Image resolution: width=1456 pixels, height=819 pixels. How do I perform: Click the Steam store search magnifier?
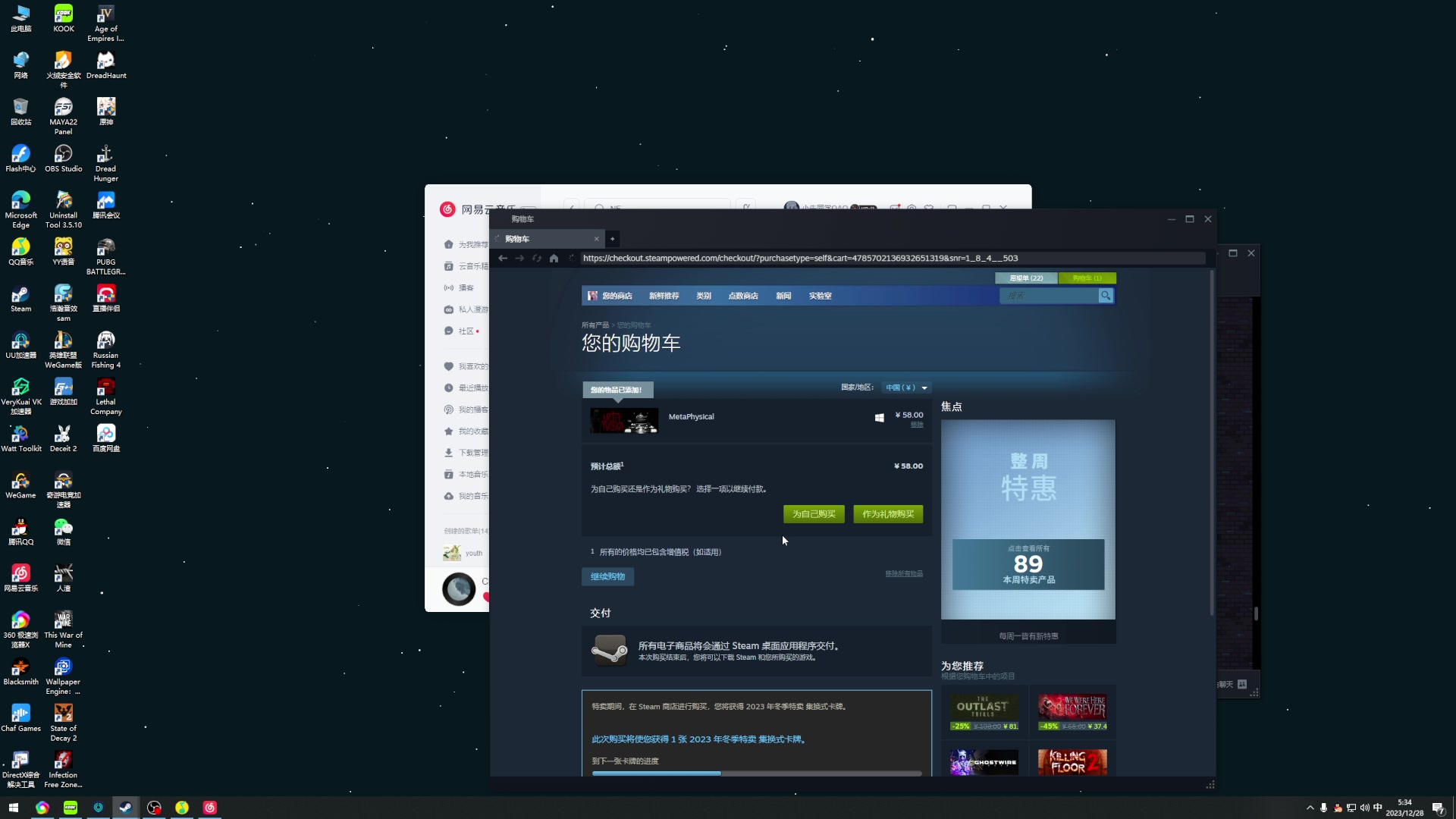click(1106, 296)
